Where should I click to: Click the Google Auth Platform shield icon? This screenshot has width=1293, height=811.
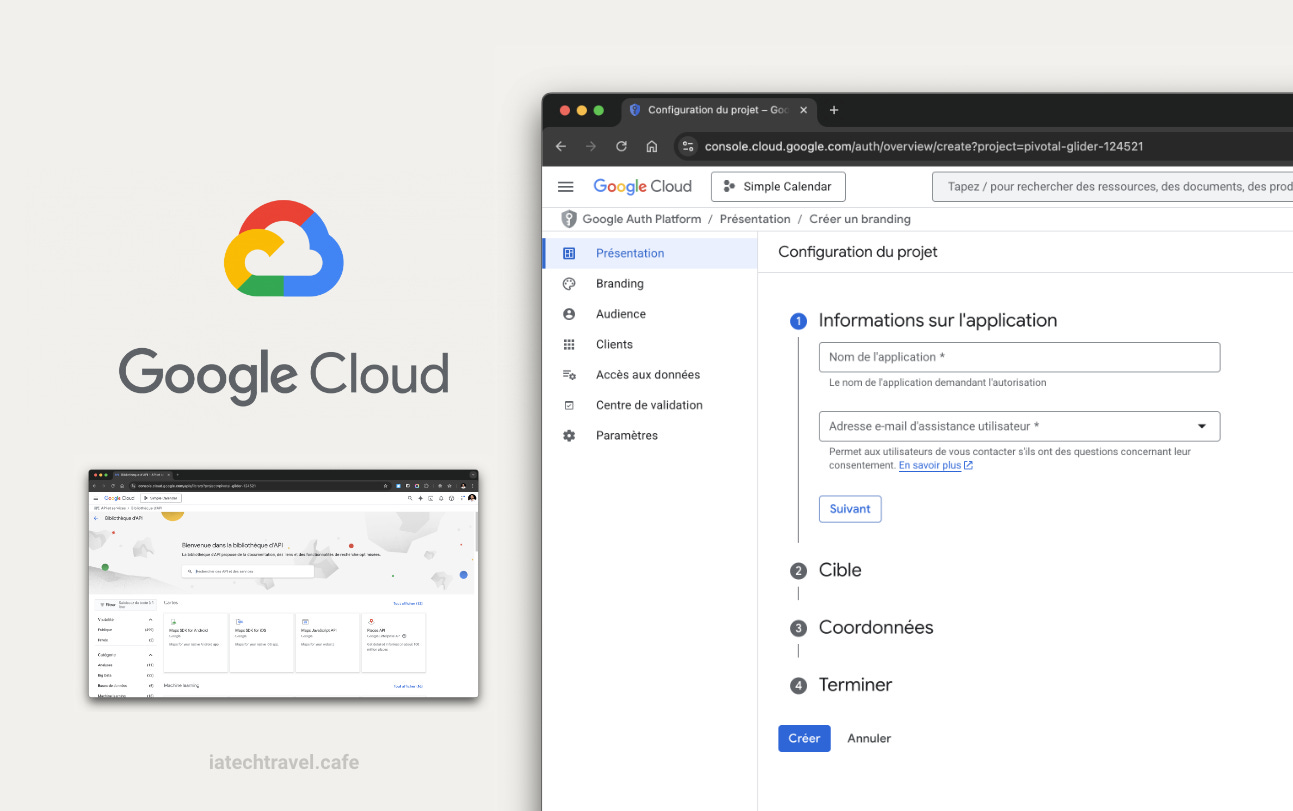tap(569, 219)
